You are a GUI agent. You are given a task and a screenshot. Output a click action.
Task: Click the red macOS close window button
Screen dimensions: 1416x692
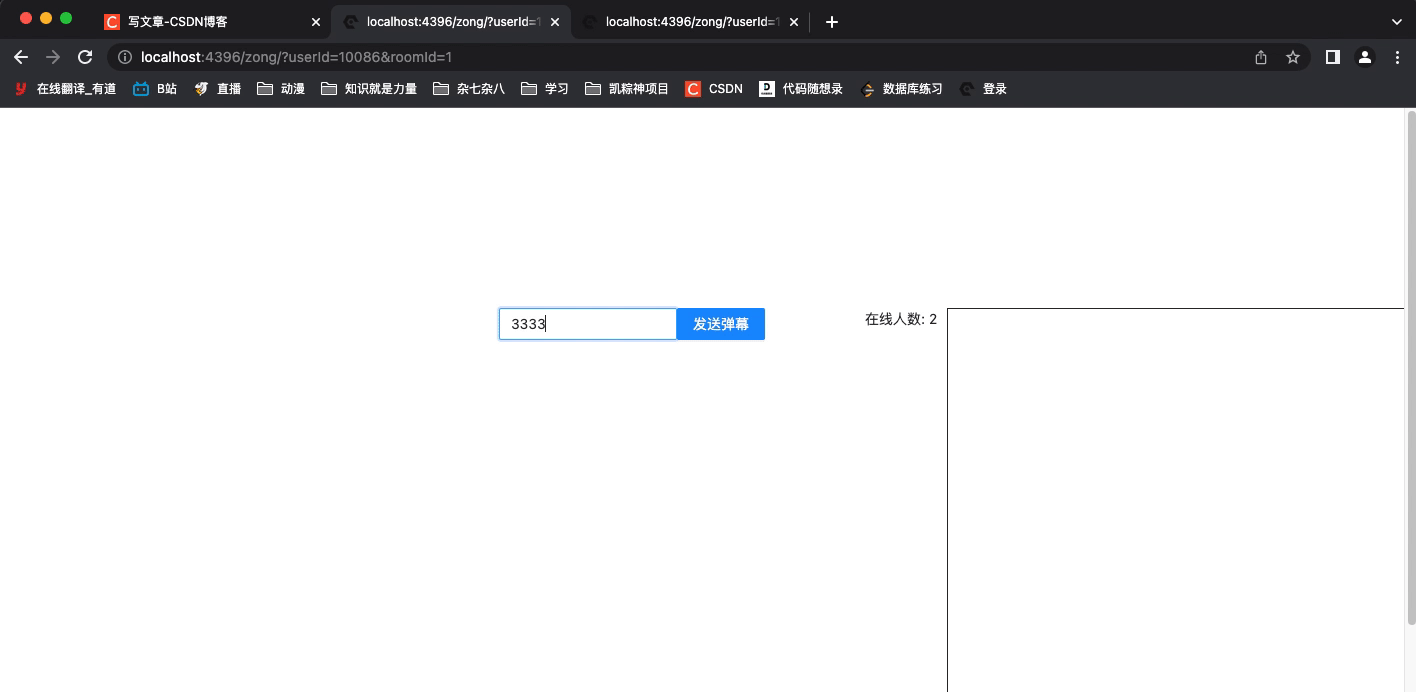point(26,18)
